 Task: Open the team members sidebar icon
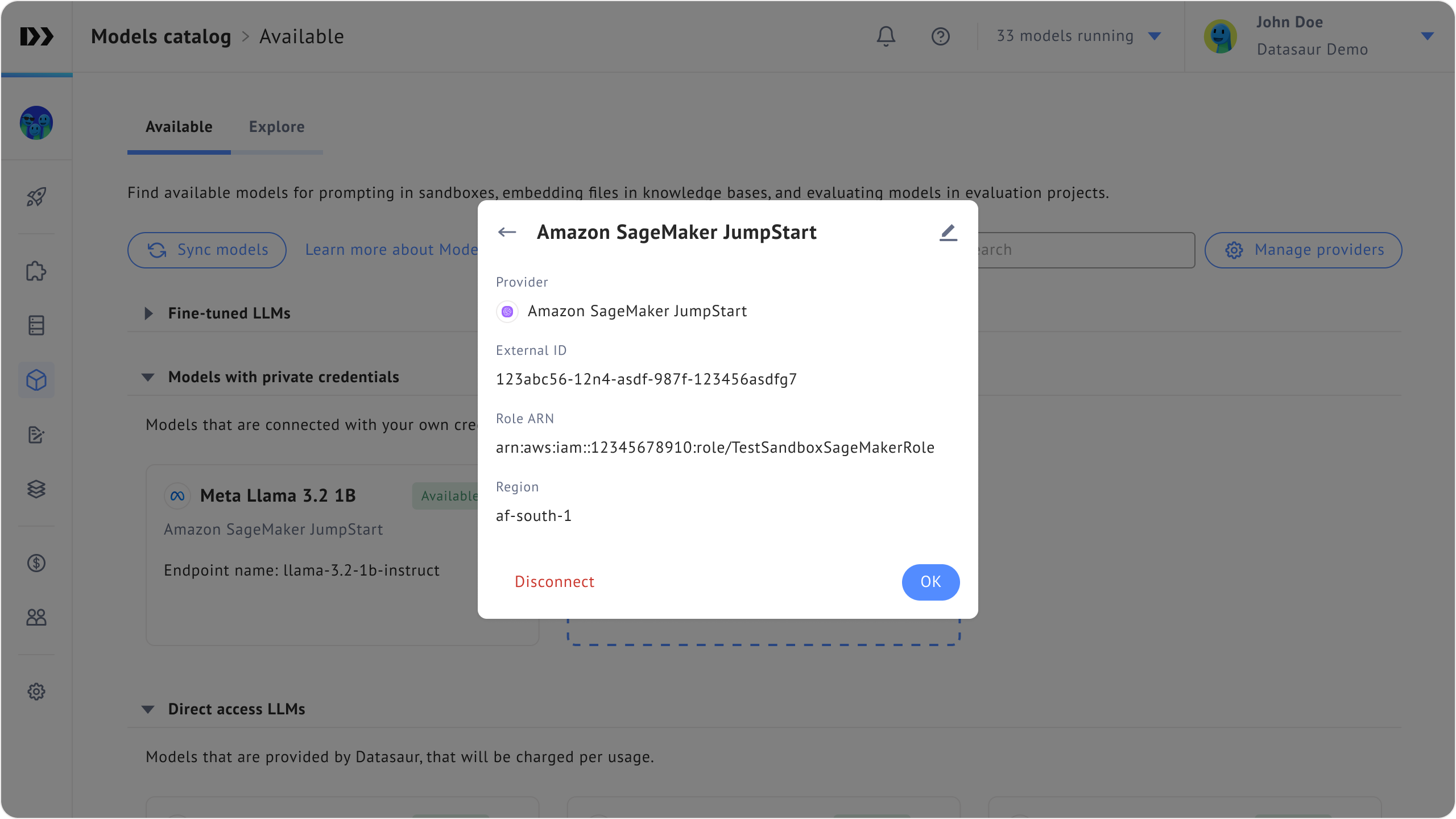click(x=36, y=617)
